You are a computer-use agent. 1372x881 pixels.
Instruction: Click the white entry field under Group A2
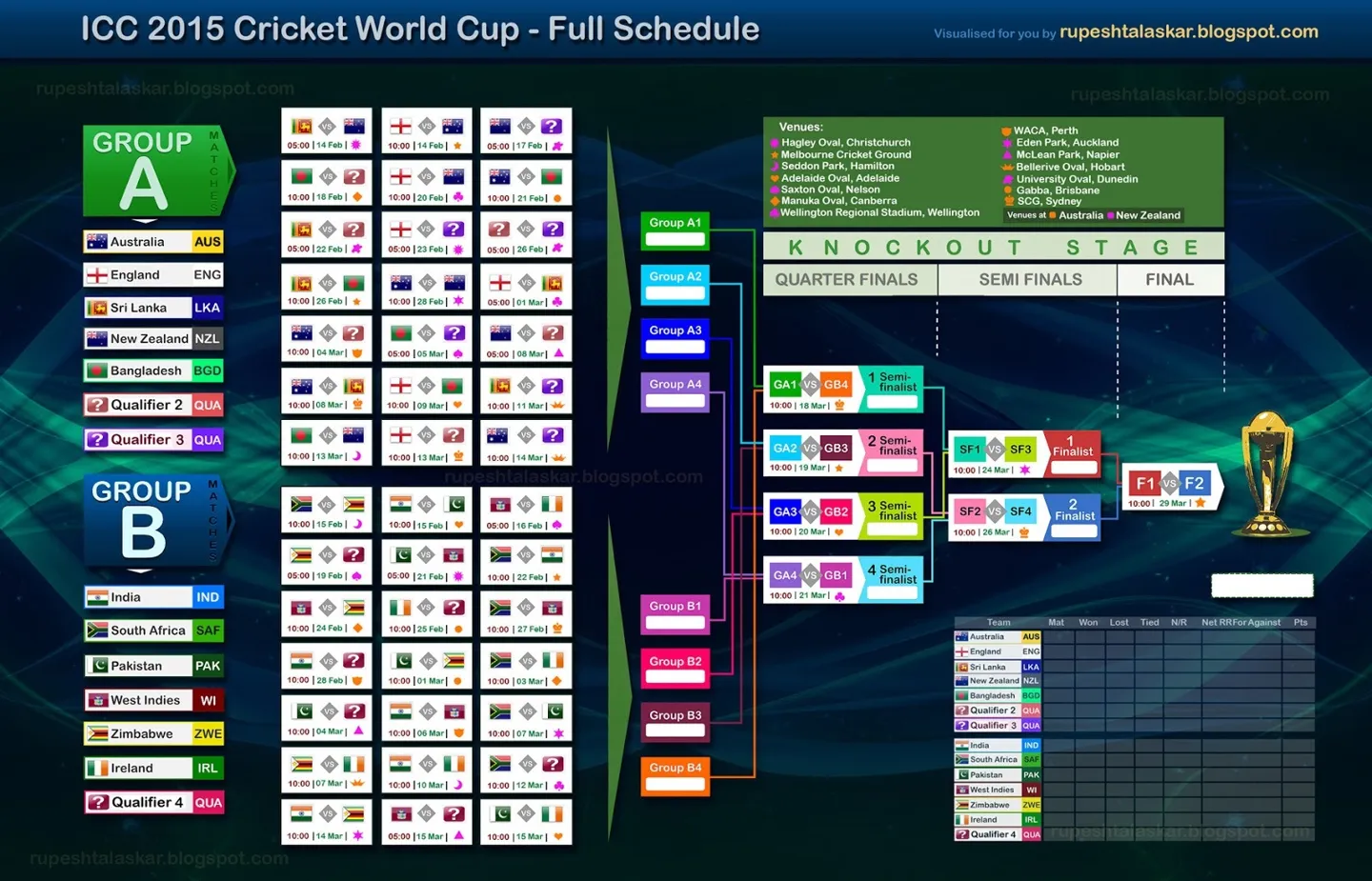coord(675,293)
